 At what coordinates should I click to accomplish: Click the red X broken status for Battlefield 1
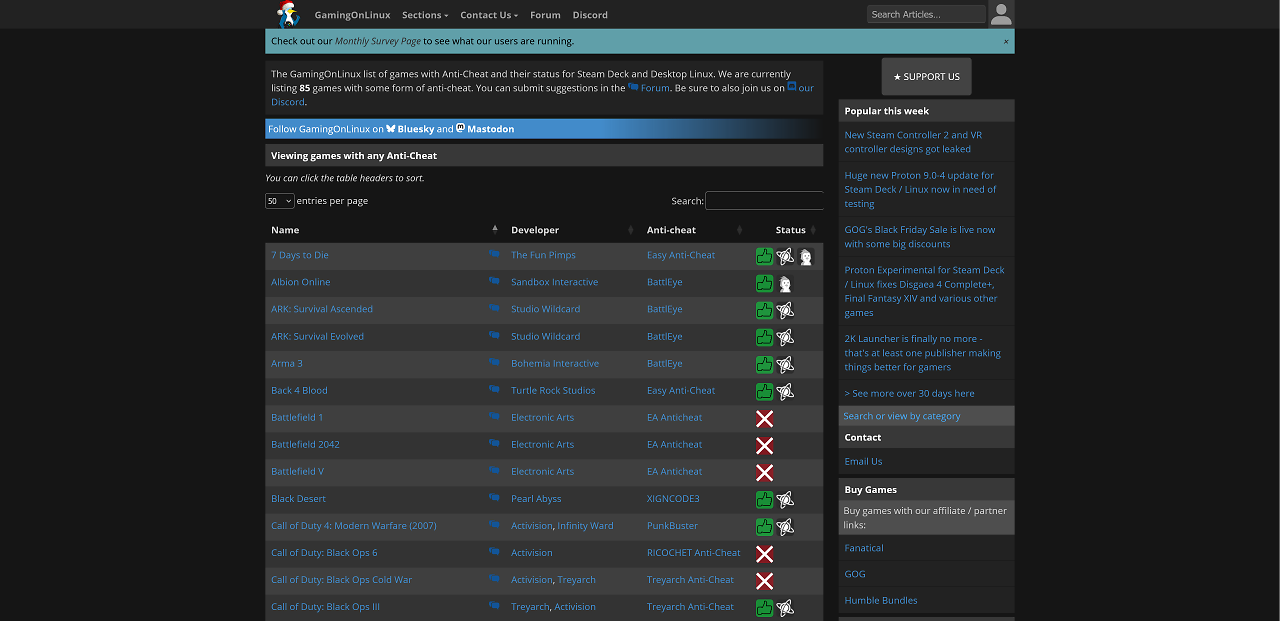[764, 418]
